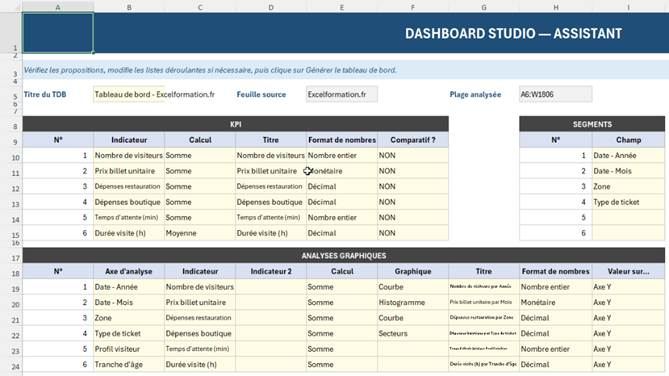Click segment champ 'Date - Mois'

628,171
